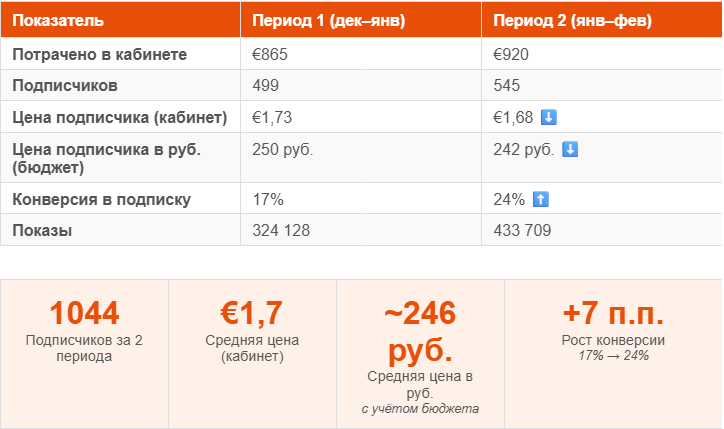Screen dimensions: 724x429
Task: Click the €920 cell
Action: click(x=510, y=55)
